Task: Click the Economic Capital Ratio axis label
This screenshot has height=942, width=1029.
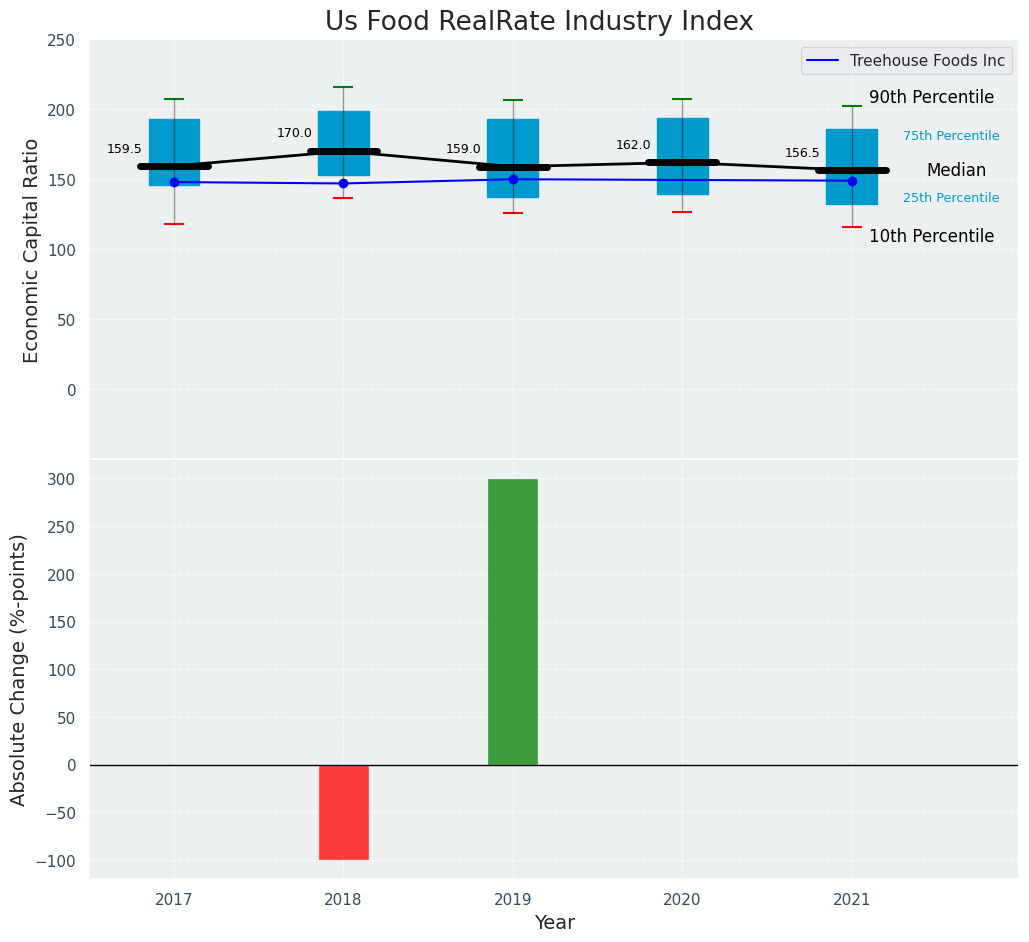Action: [31, 250]
